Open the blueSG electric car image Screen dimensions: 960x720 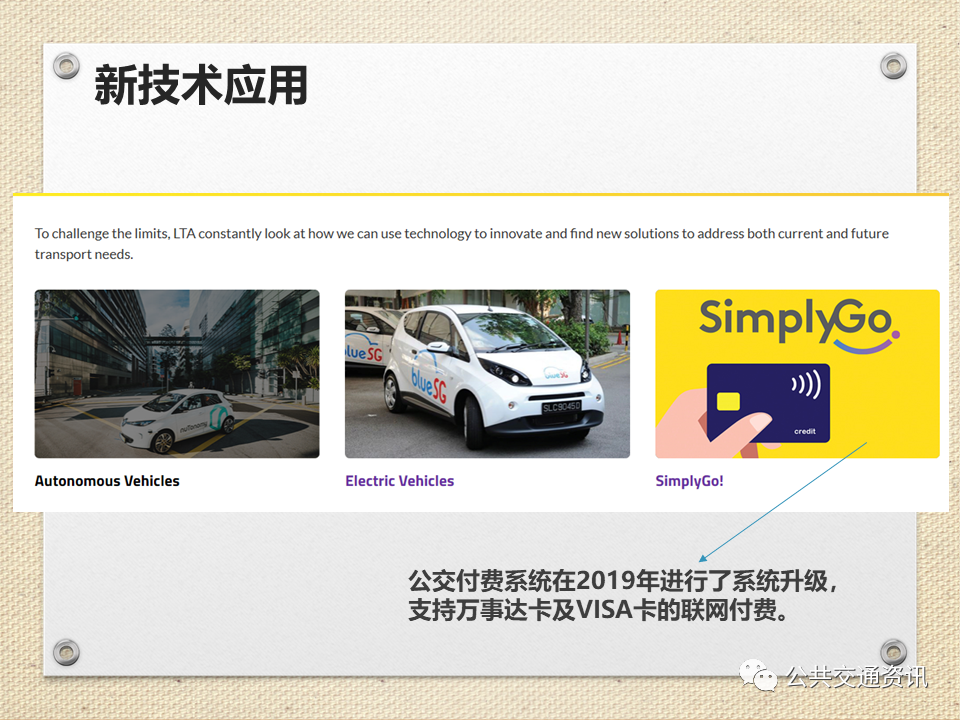[487, 373]
